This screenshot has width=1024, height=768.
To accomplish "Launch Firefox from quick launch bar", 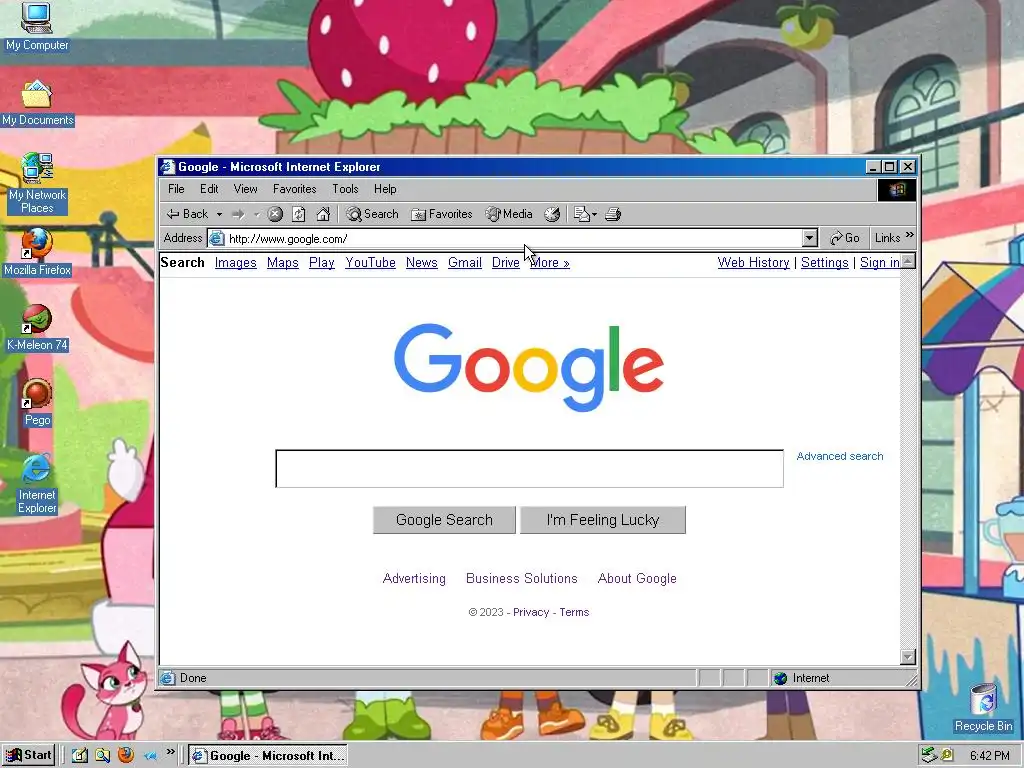I will click(125, 756).
